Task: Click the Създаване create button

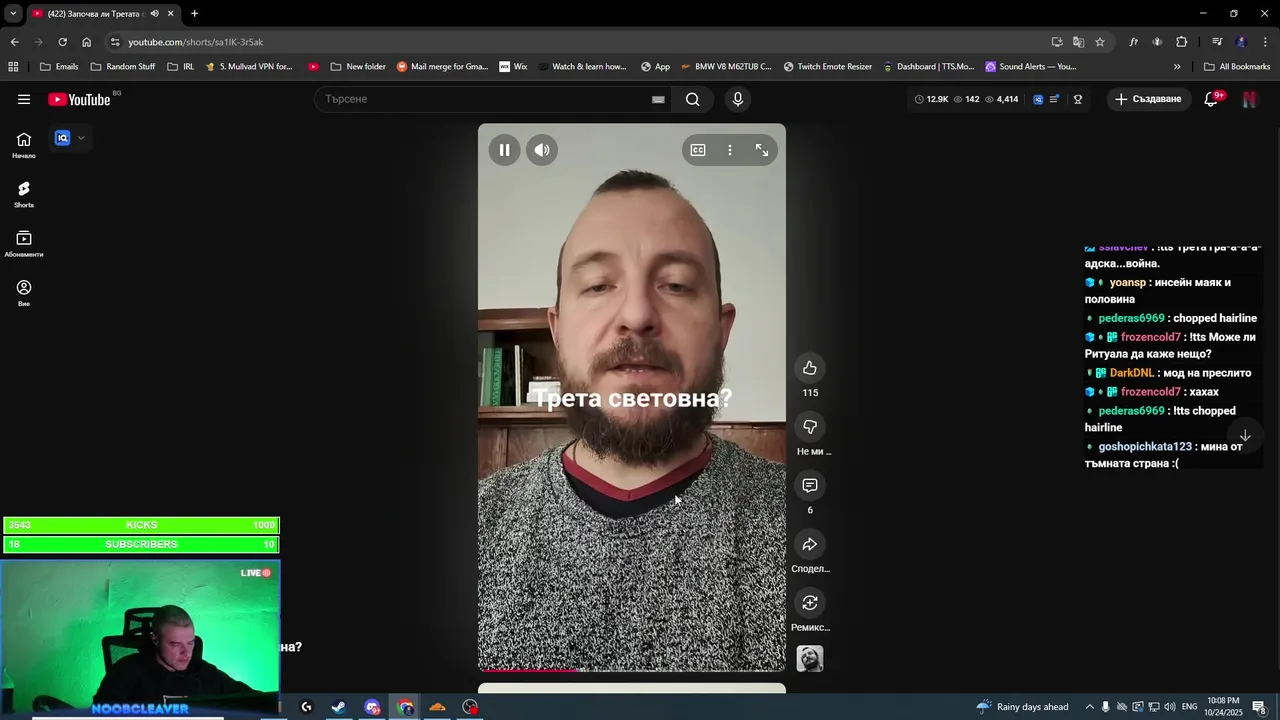Action: (x=1148, y=99)
